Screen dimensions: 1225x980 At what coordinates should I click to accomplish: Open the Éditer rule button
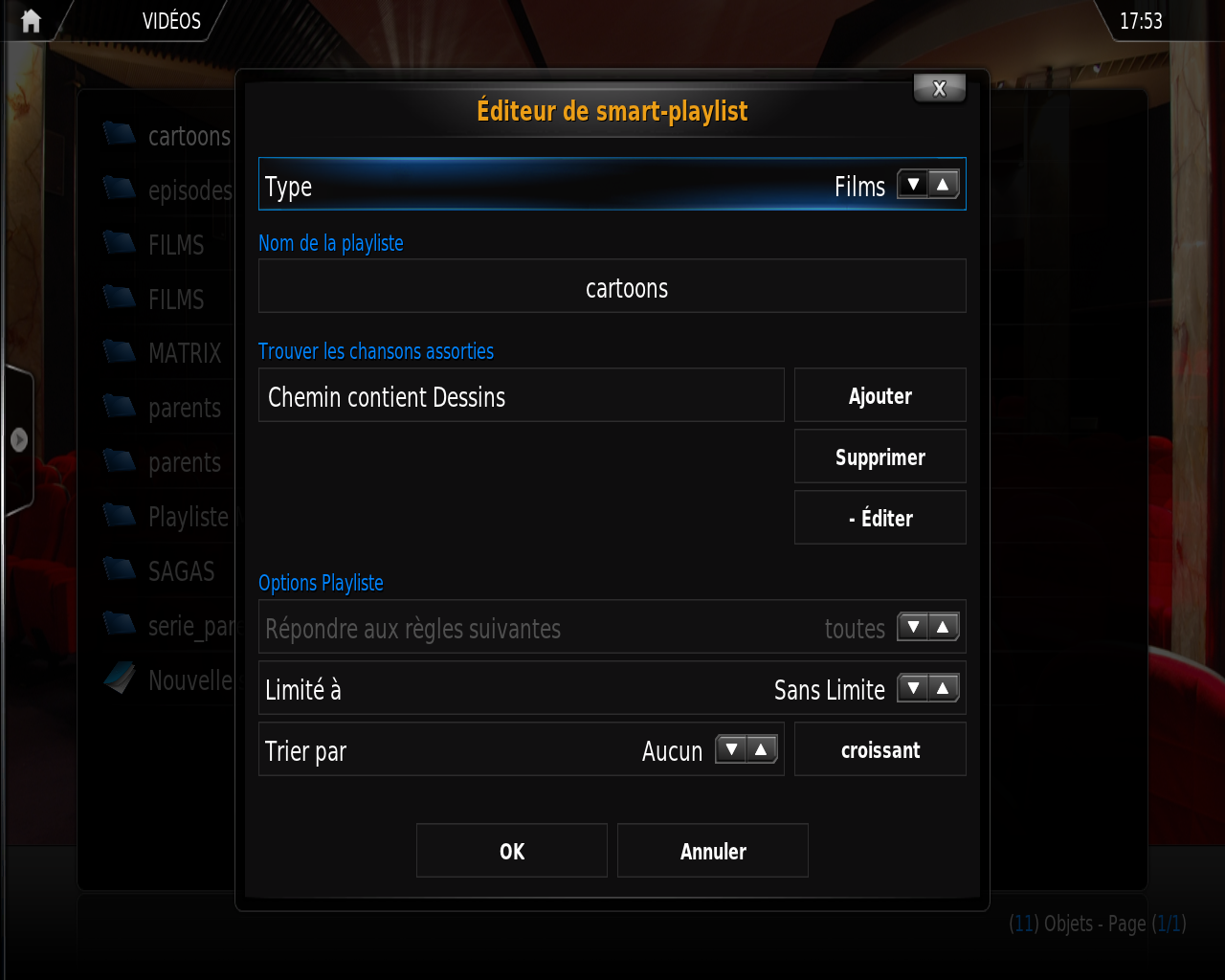(880, 518)
